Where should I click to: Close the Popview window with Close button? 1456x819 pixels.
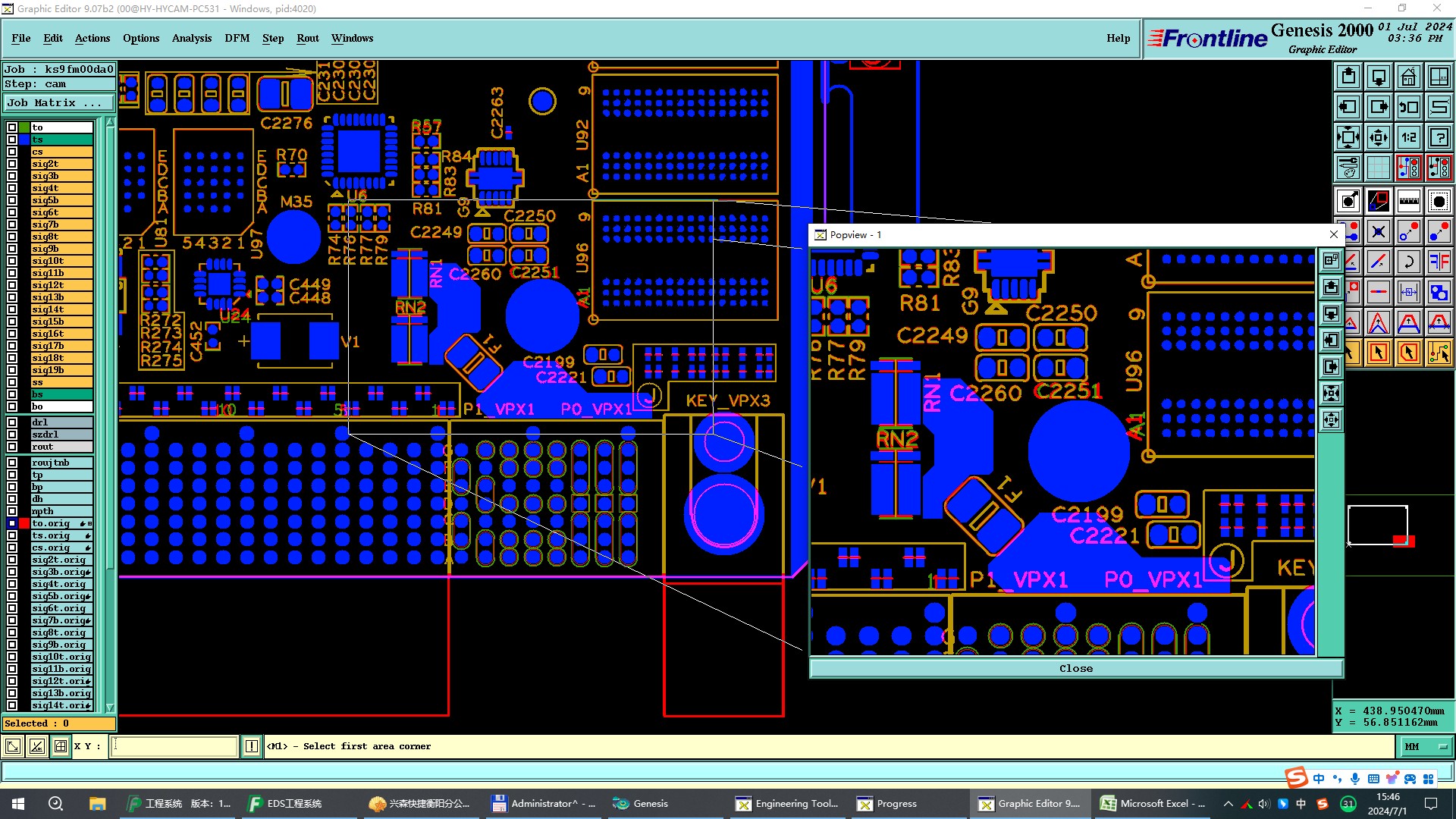(x=1075, y=669)
